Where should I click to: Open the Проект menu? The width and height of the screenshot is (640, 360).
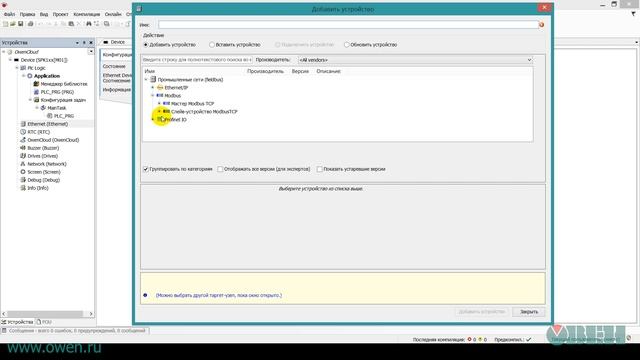[x=60, y=14]
